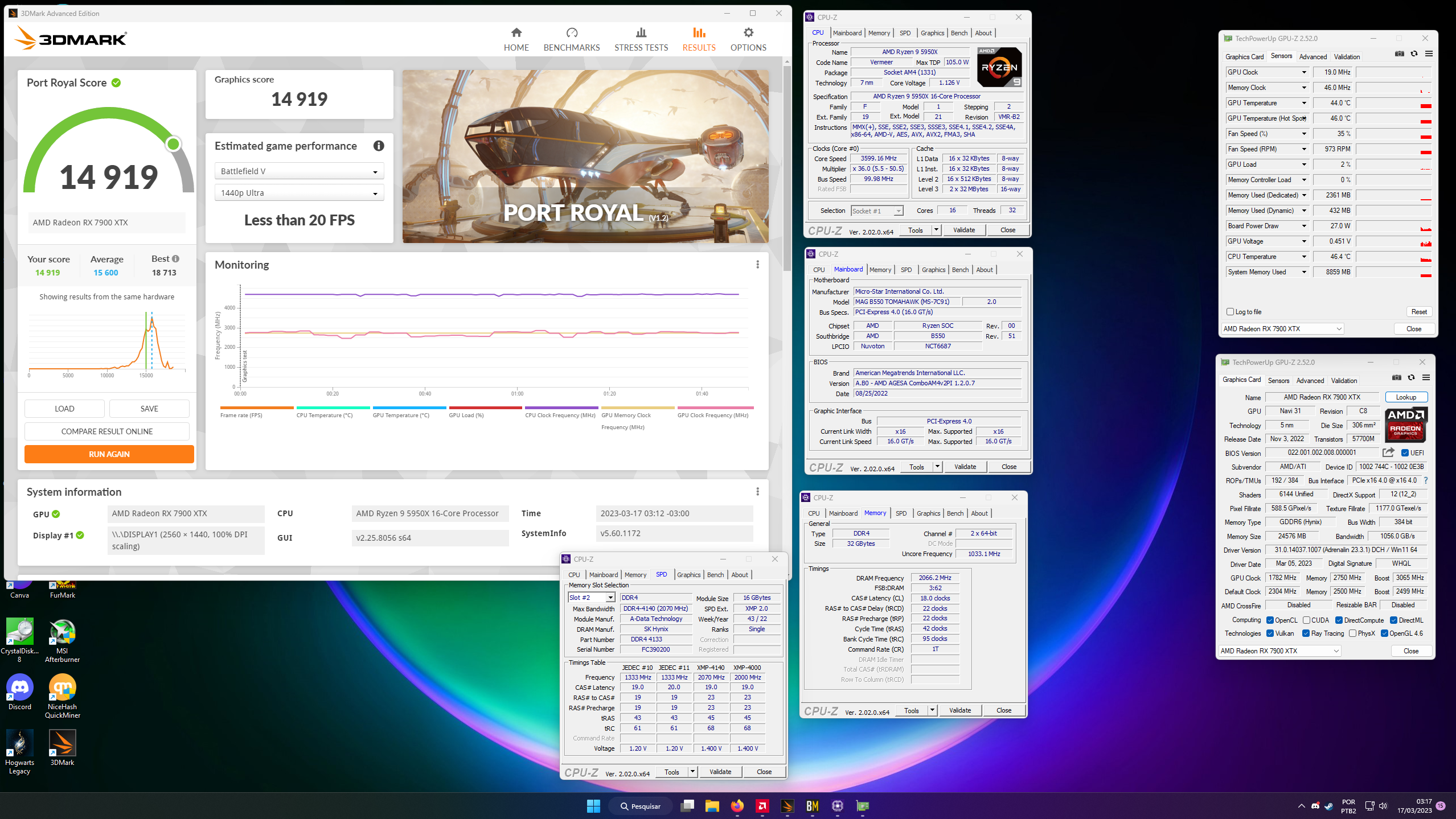
Task: Open the Canva desktop shortcut
Action: point(19,588)
